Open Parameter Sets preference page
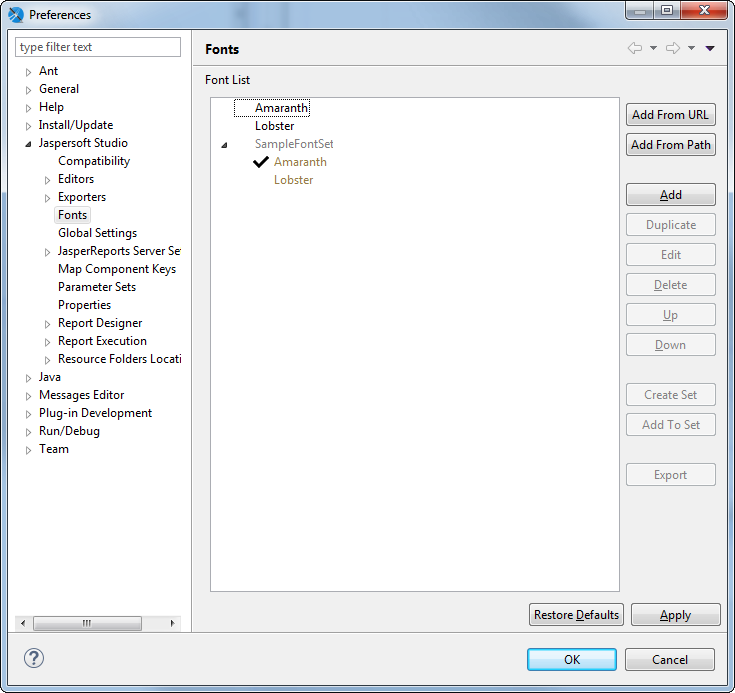Screen dimensions: 735x693 (97, 286)
